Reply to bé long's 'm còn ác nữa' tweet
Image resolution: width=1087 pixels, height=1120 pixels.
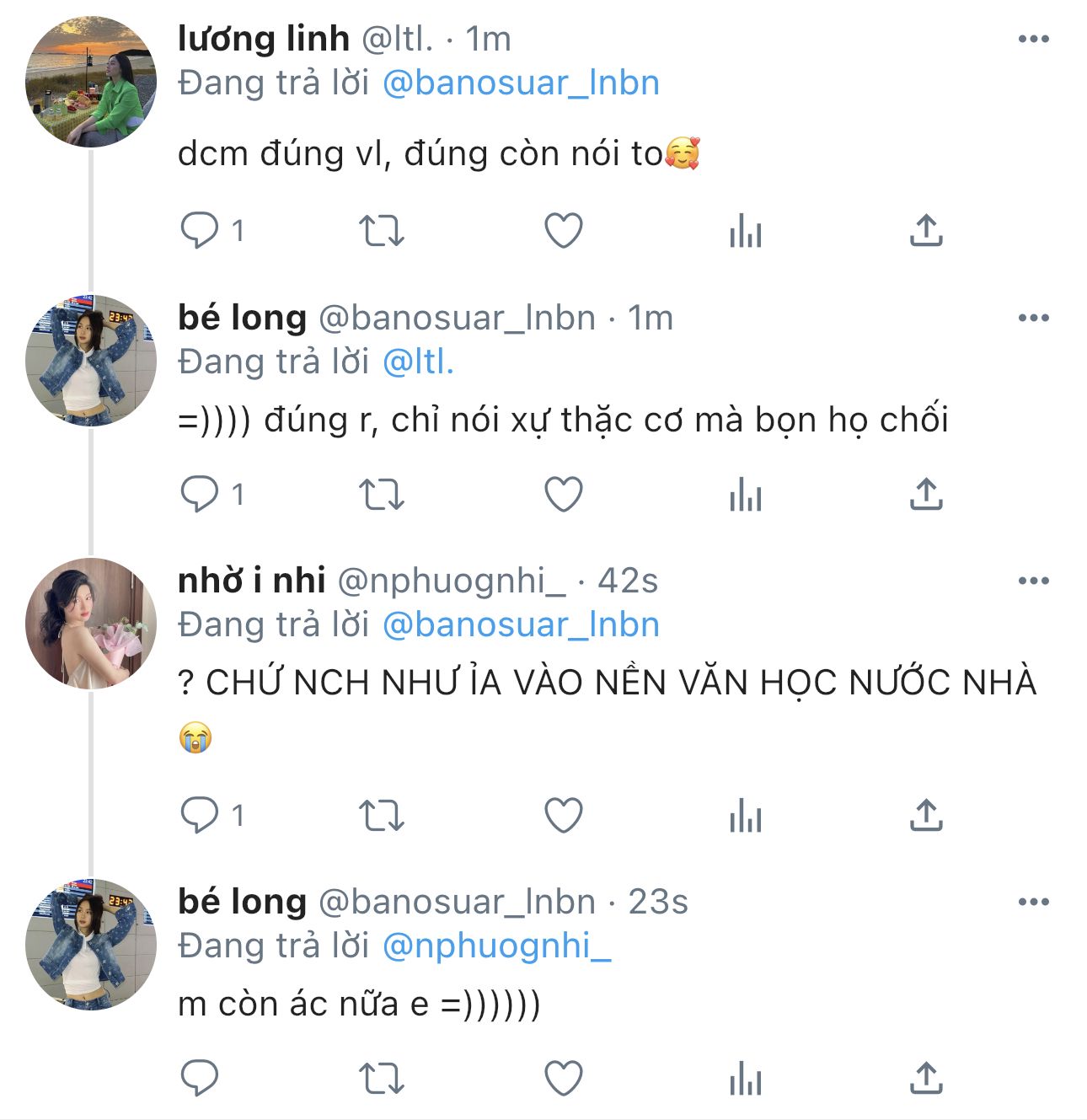pyautogui.click(x=200, y=1078)
